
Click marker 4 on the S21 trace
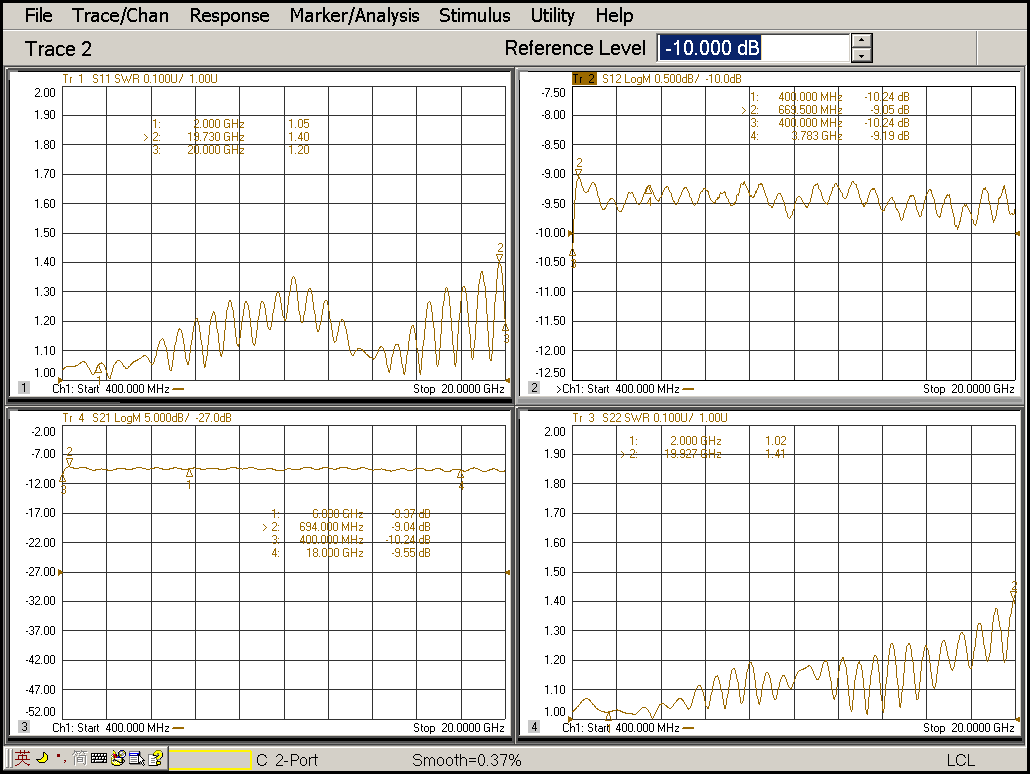[x=460, y=480]
